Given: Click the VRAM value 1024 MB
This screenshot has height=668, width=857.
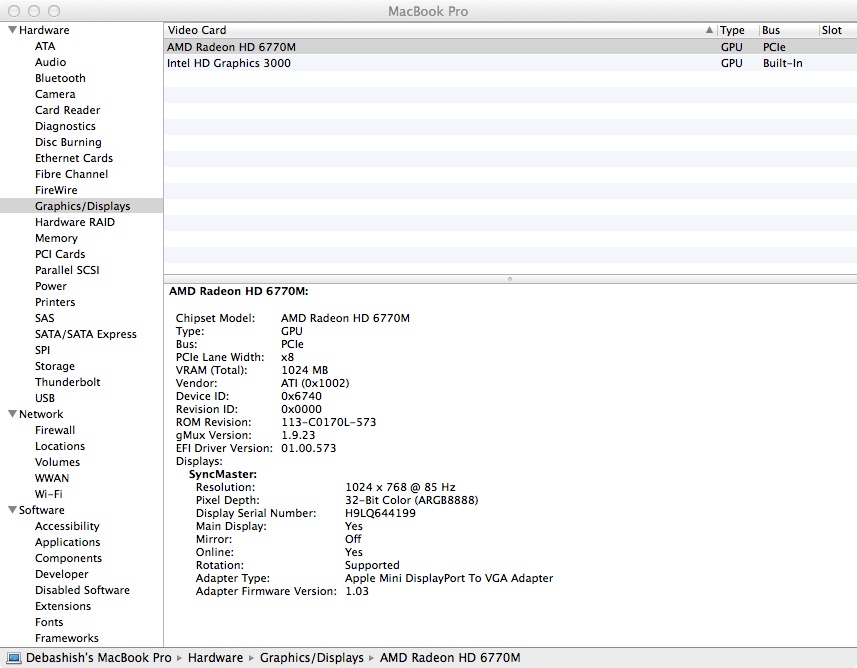Looking at the screenshot, I should tap(304, 370).
